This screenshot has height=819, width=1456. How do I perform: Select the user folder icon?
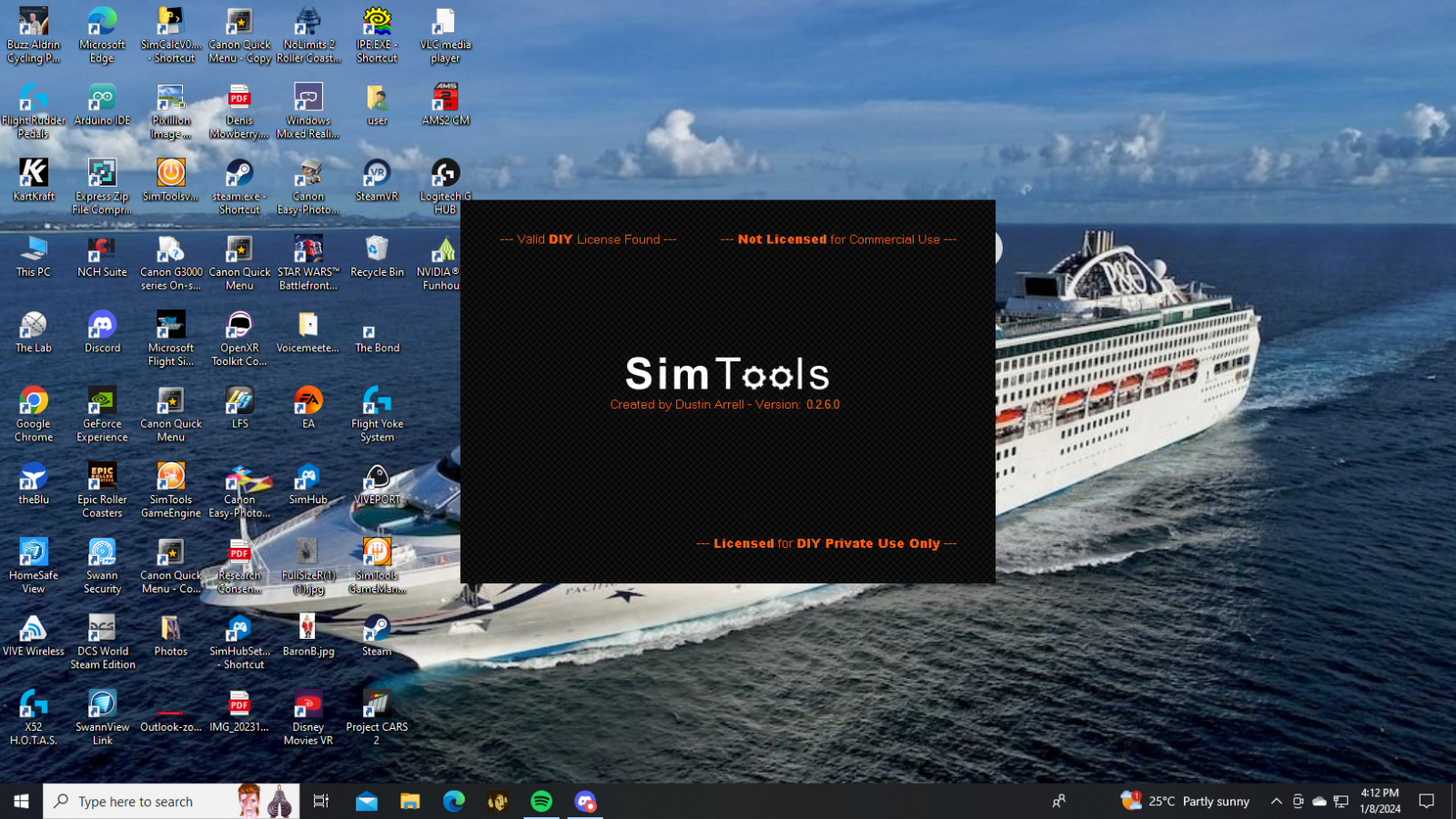(377, 104)
